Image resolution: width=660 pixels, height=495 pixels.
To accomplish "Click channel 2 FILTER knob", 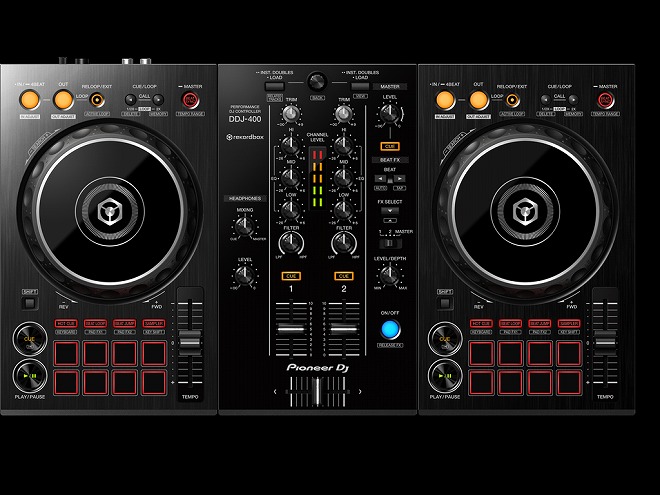I will pyautogui.click(x=344, y=243).
